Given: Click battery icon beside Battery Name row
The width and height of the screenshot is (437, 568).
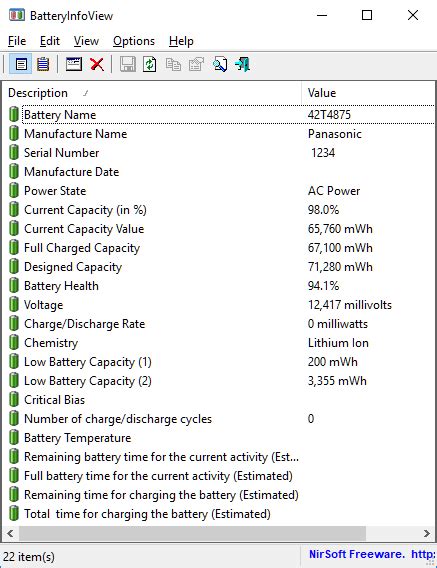Looking at the screenshot, I should [x=14, y=114].
